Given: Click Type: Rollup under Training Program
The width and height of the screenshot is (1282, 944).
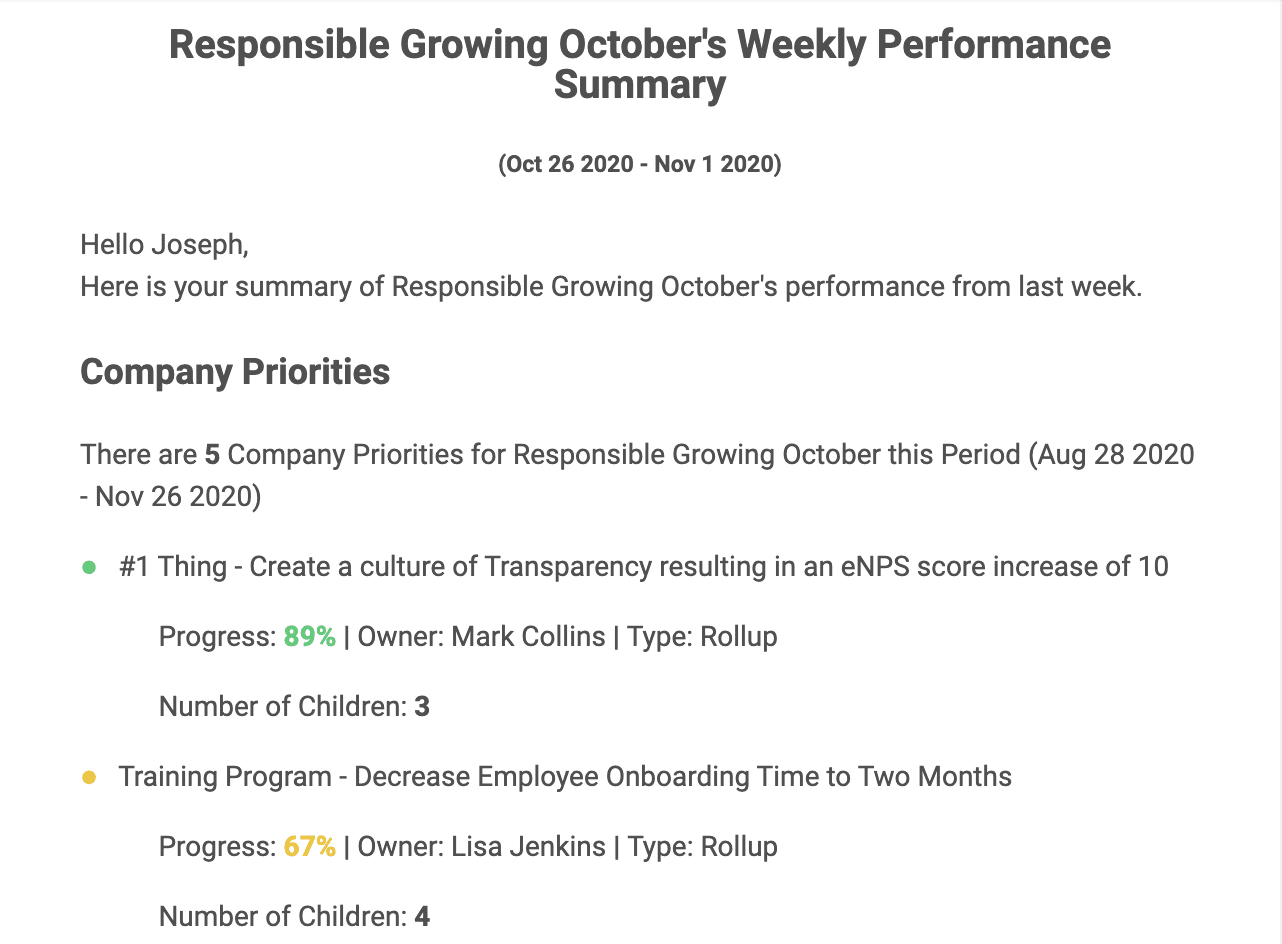Looking at the screenshot, I should click(702, 847).
